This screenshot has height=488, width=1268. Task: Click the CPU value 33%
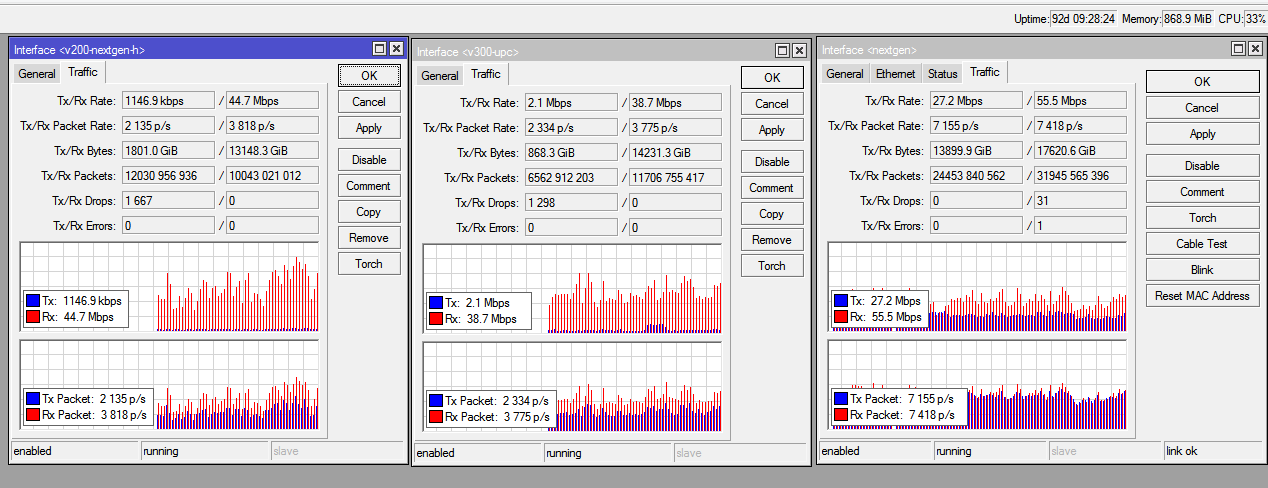1255,19
